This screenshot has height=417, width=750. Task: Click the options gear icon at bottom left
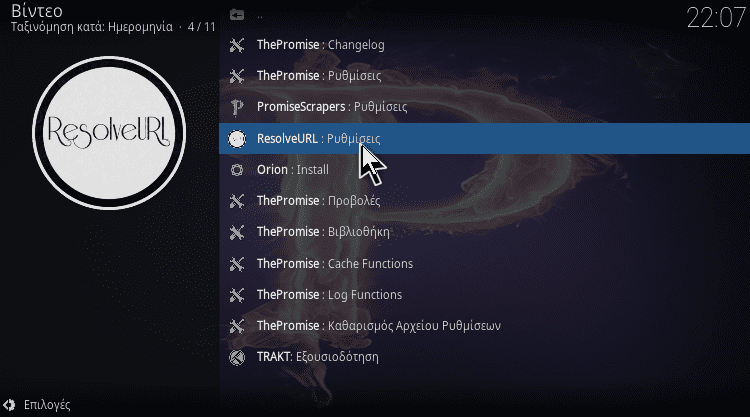9,405
